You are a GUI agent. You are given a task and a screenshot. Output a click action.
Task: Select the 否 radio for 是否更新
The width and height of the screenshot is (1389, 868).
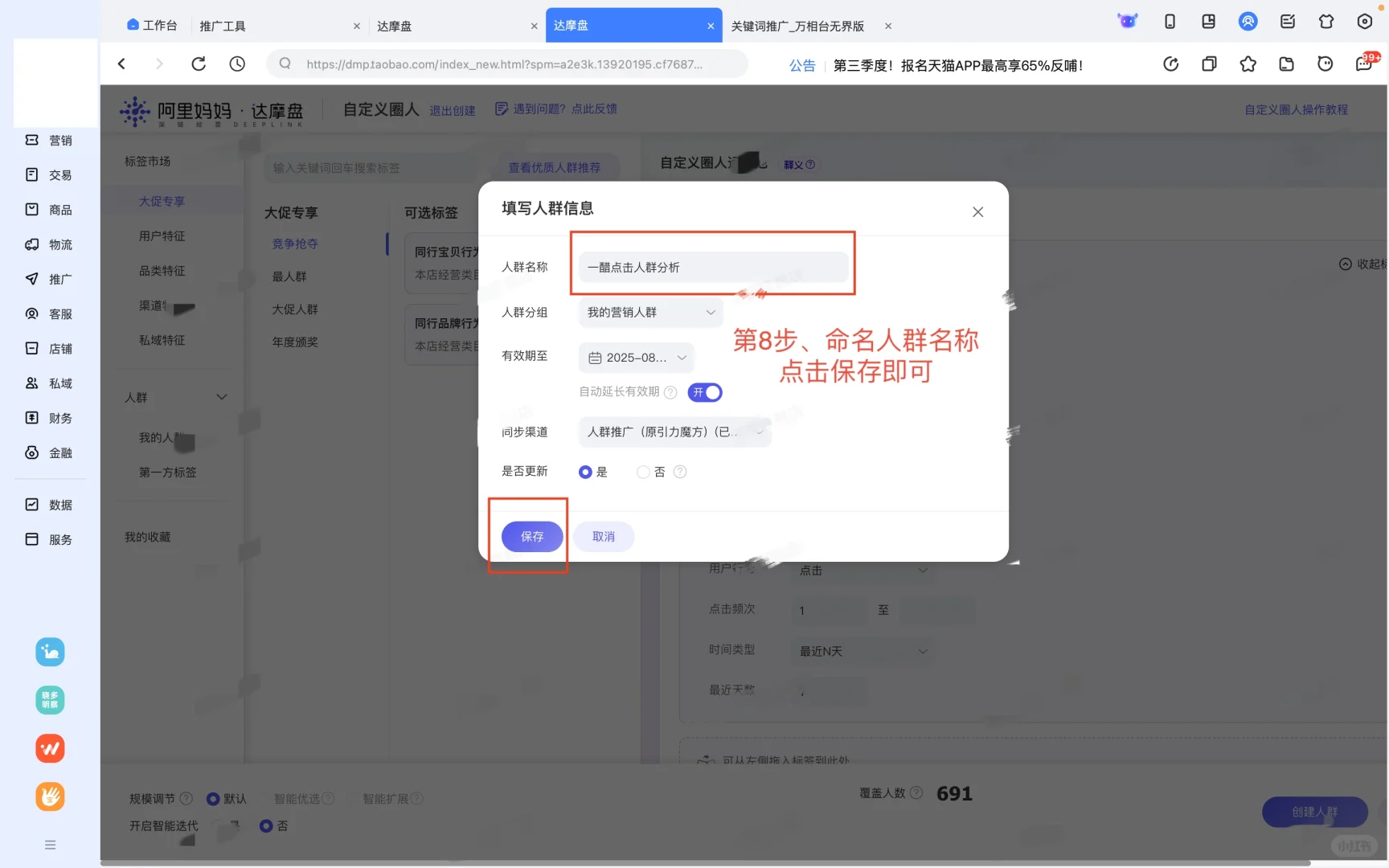click(643, 472)
